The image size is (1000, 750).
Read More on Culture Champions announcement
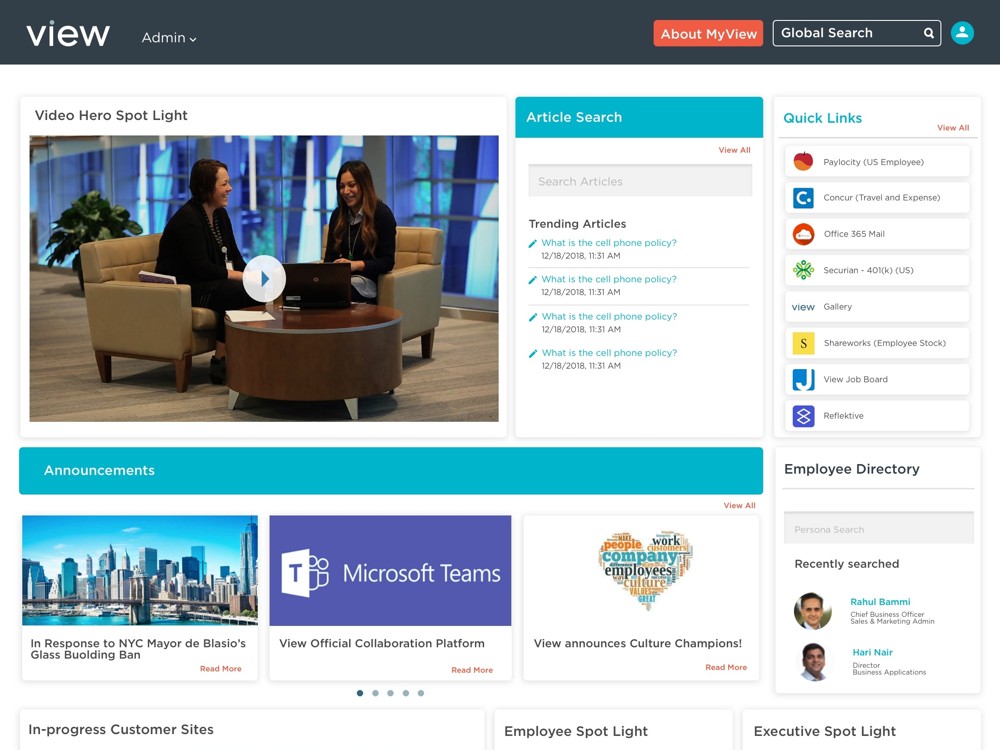726,667
